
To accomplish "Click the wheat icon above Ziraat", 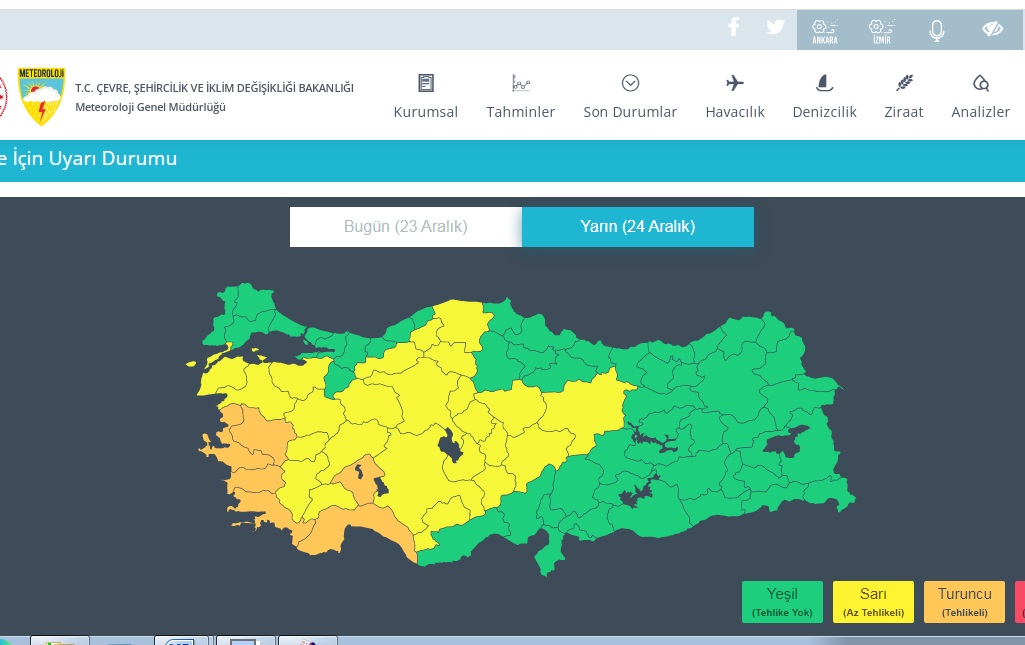I will tap(904, 83).
